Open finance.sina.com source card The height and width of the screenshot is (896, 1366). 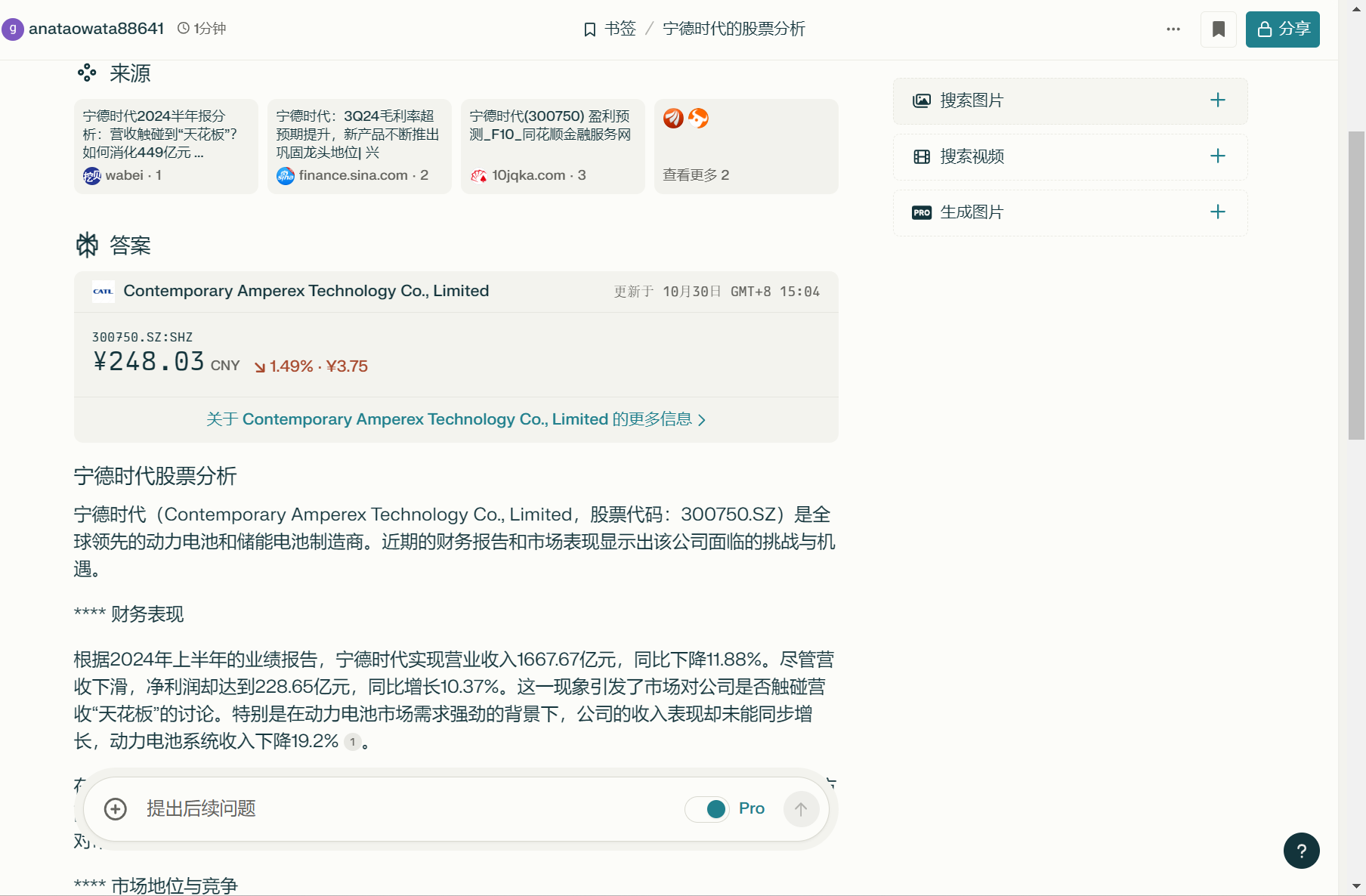(360, 147)
